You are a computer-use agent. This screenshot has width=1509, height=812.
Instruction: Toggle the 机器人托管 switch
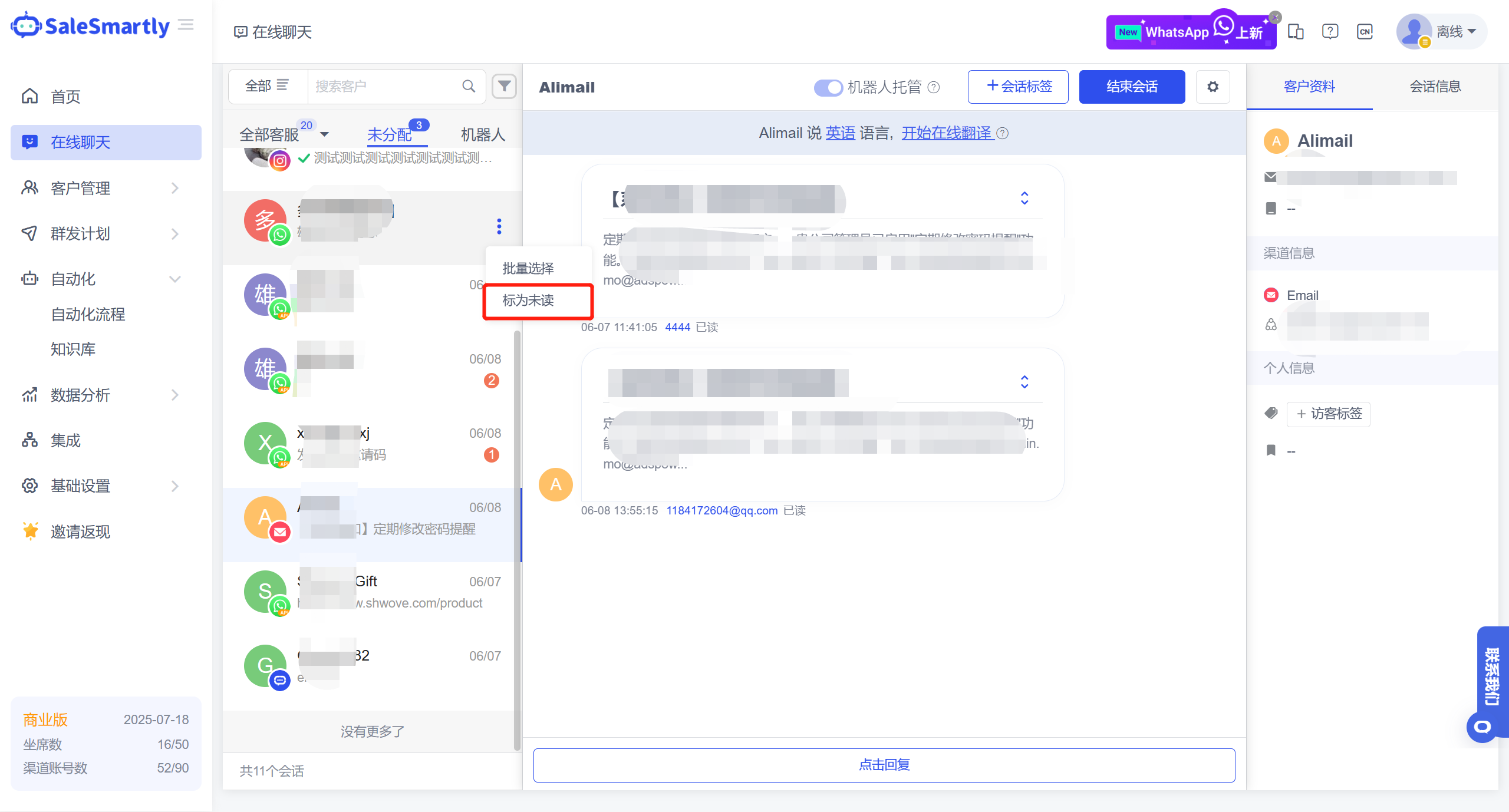pyautogui.click(x=828, y=87)
